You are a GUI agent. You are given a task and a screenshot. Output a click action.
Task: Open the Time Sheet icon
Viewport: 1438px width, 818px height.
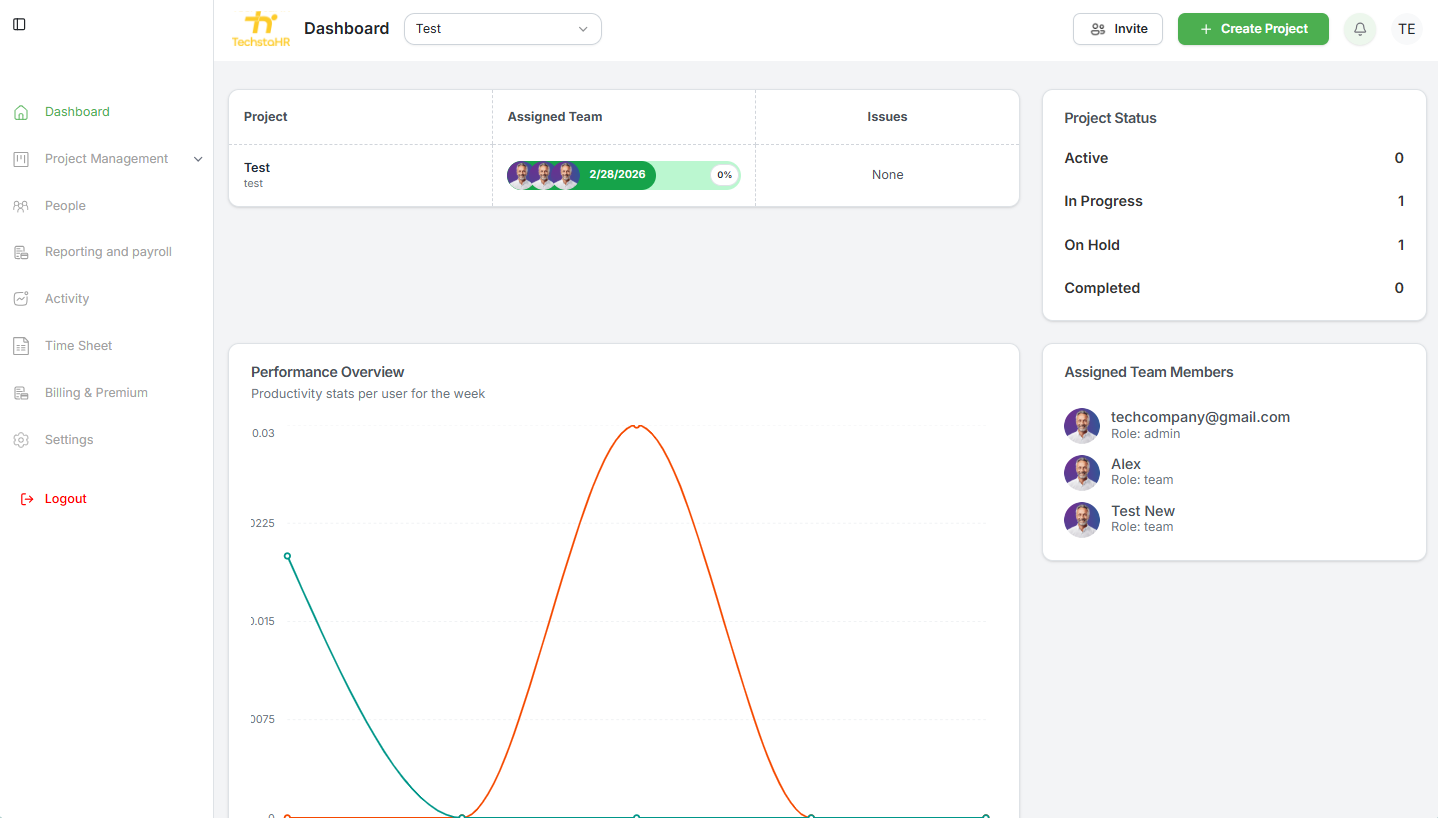pyautogui.click(x=20, y=345)
